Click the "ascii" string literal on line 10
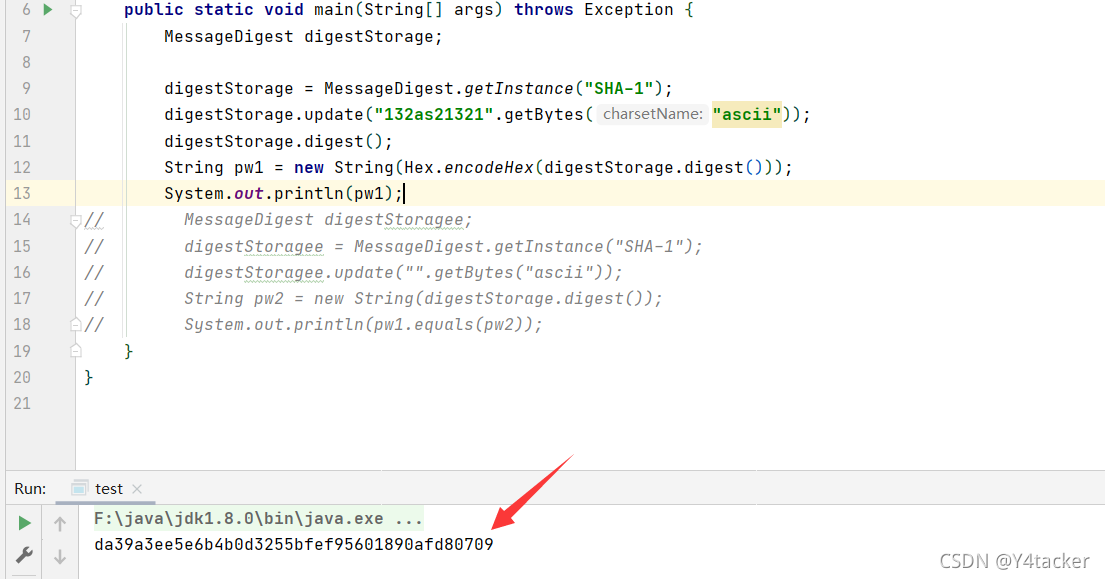 coord(747,114)
